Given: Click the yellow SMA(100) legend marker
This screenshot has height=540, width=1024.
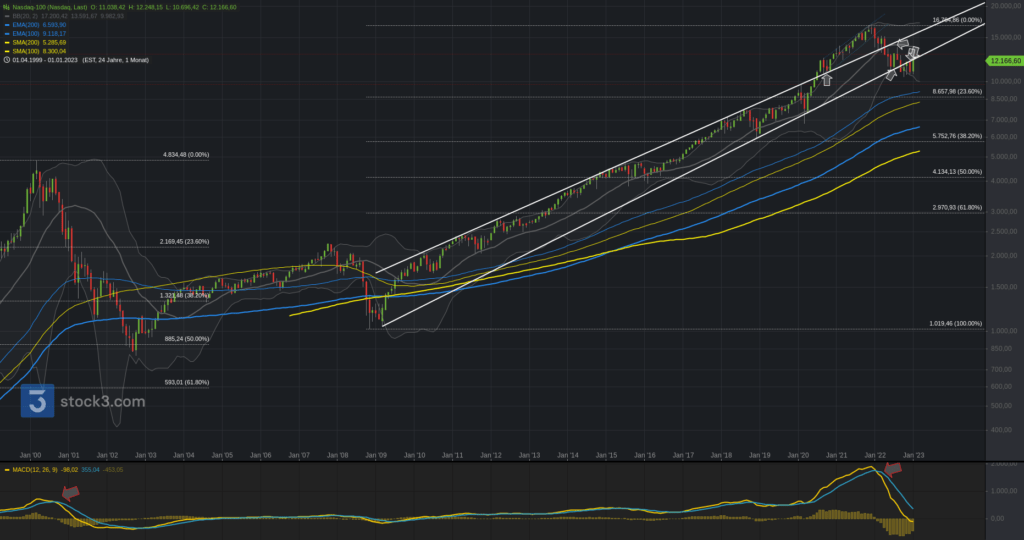Looking at the screenshot, I should (x=7, y=51).
